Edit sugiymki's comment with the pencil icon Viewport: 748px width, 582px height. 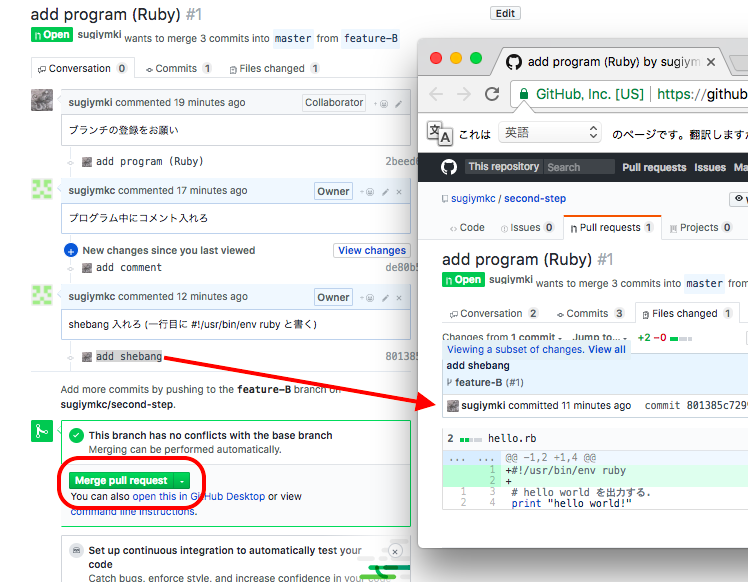(x=399, y=103)
